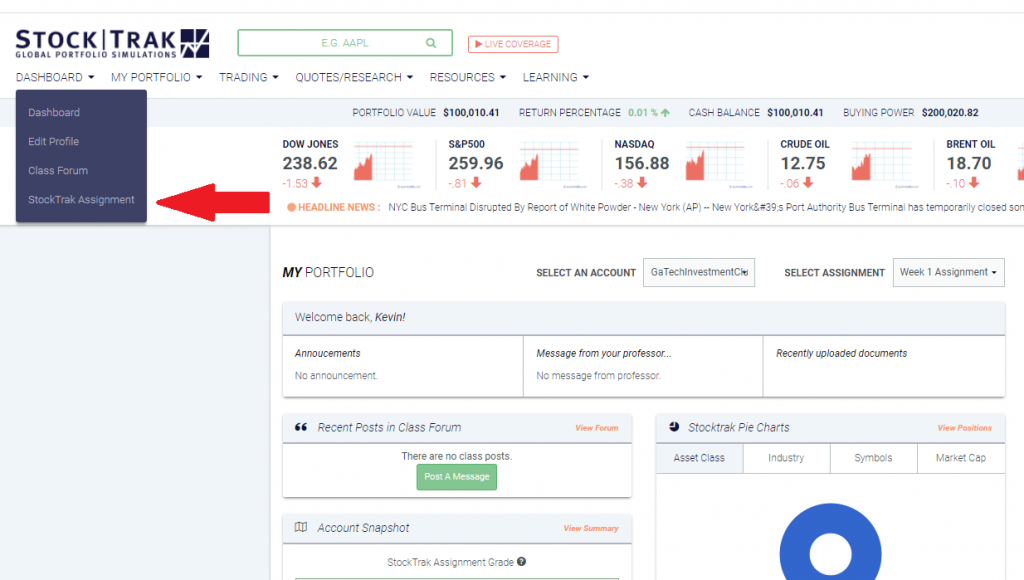Click the Live Coverage button
The image size is (1024, 580).
pyautogui.click(x=513, y=44)
